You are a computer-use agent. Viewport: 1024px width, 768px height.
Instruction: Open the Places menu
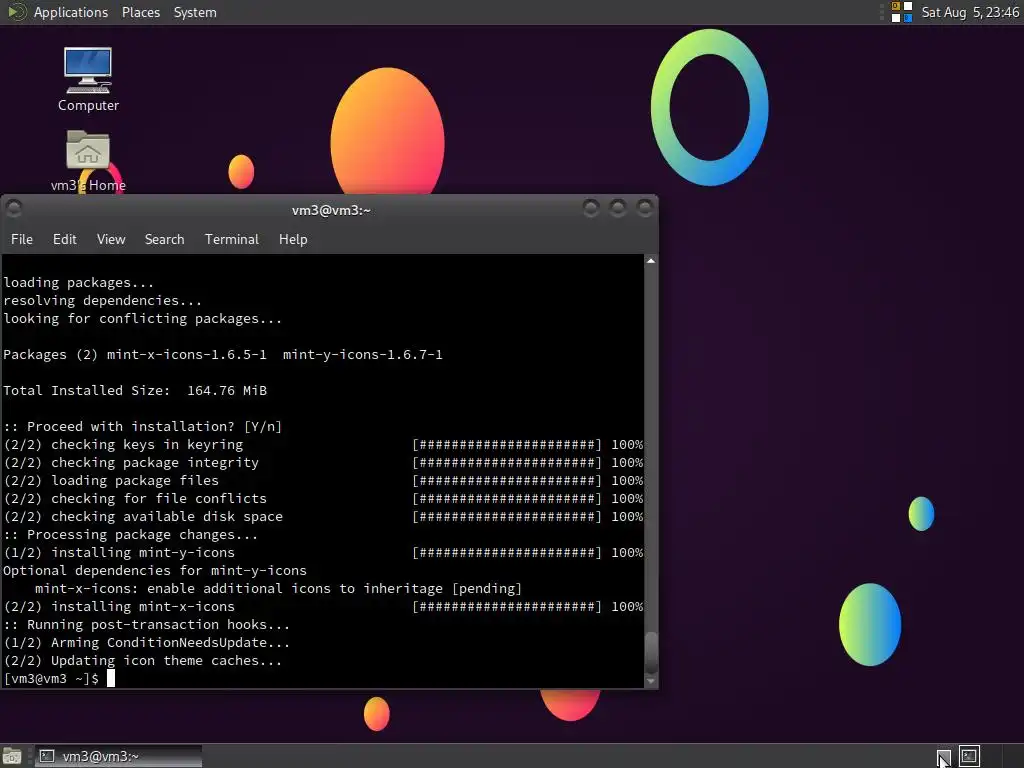coord(140,12)
